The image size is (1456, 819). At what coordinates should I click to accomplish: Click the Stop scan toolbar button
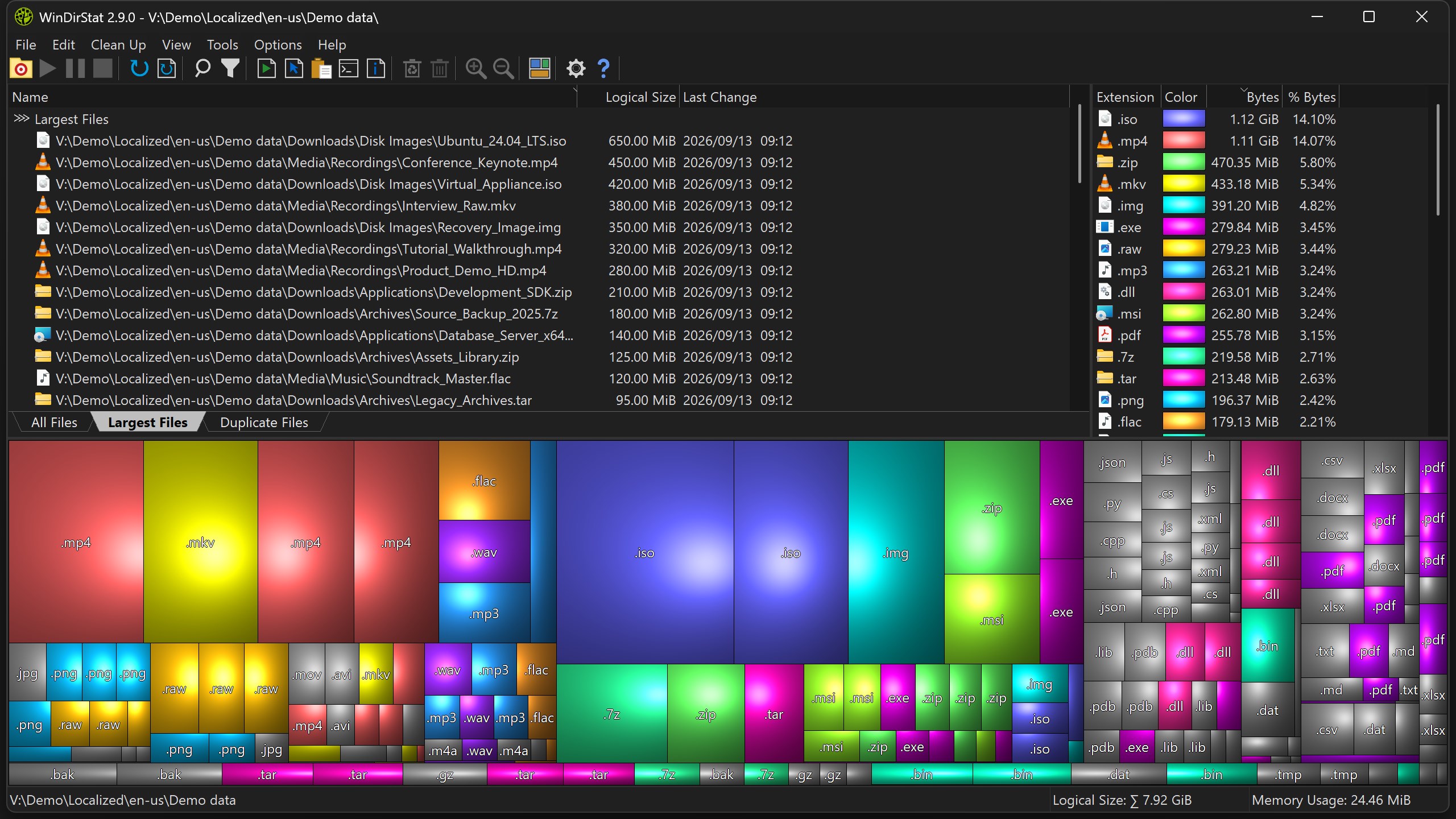coord(103,69)
